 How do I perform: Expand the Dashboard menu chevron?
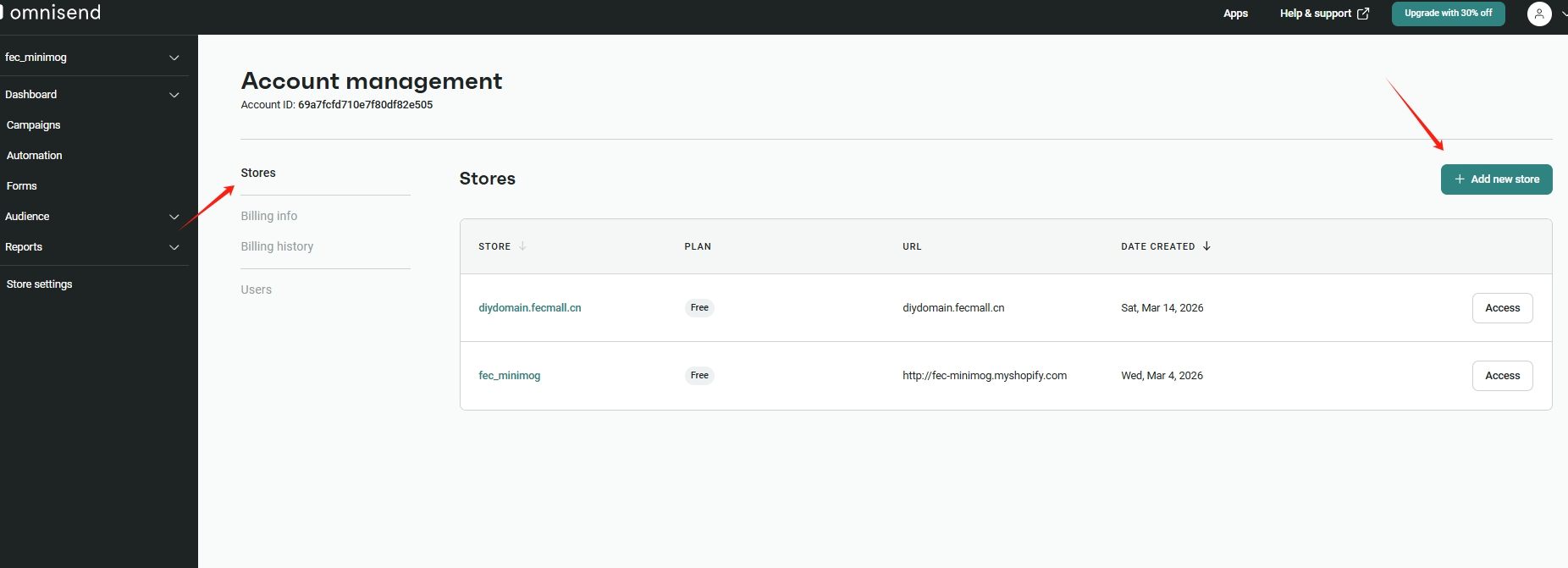174,95
